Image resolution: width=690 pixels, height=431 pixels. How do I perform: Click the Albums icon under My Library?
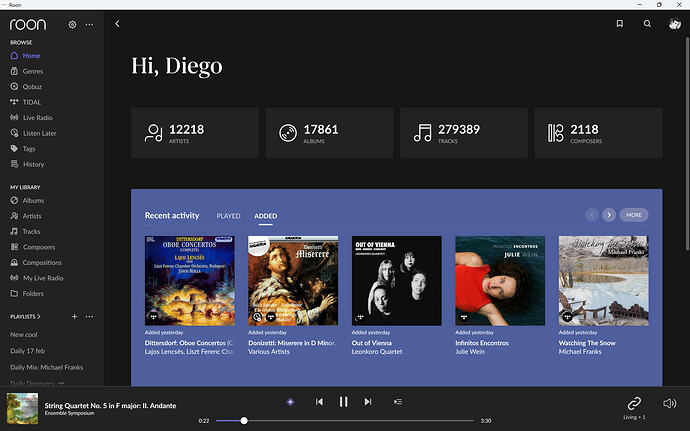14,200
